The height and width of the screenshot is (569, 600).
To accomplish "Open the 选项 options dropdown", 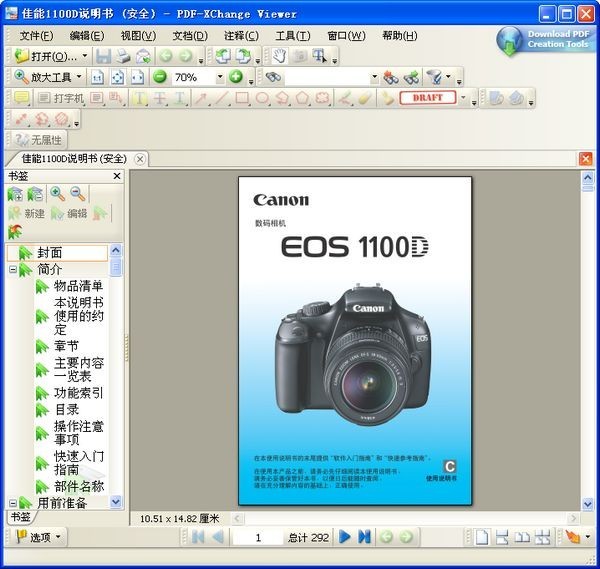I will [x=38, y=537].
